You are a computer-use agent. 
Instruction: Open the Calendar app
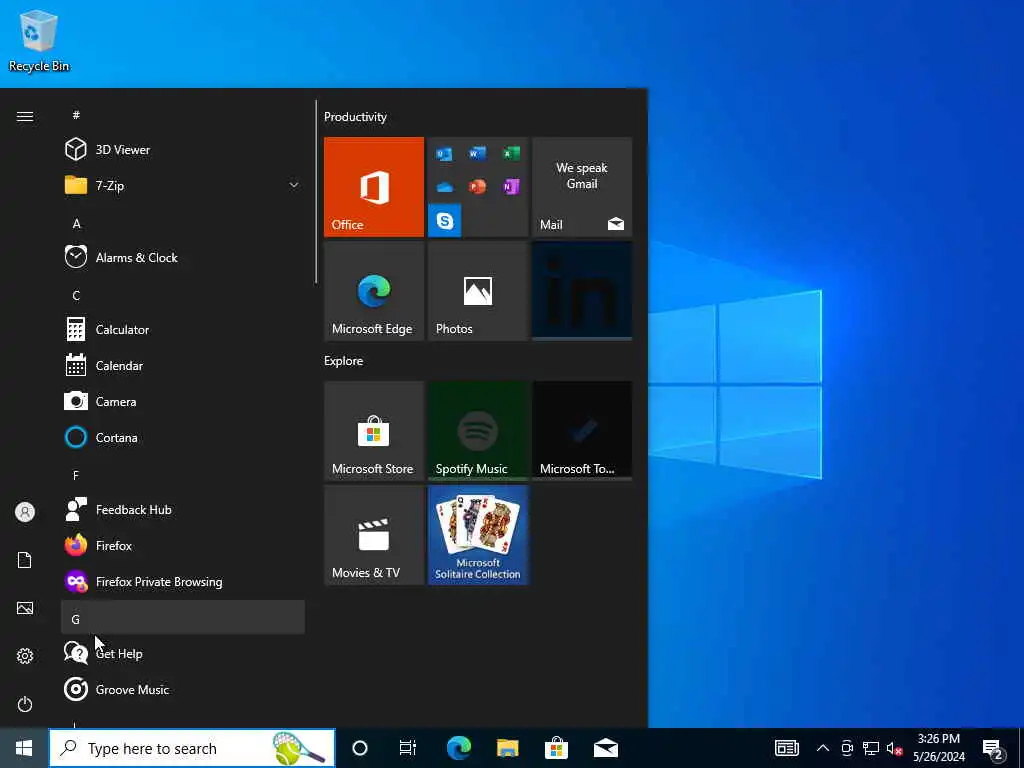tap(183, 365)
